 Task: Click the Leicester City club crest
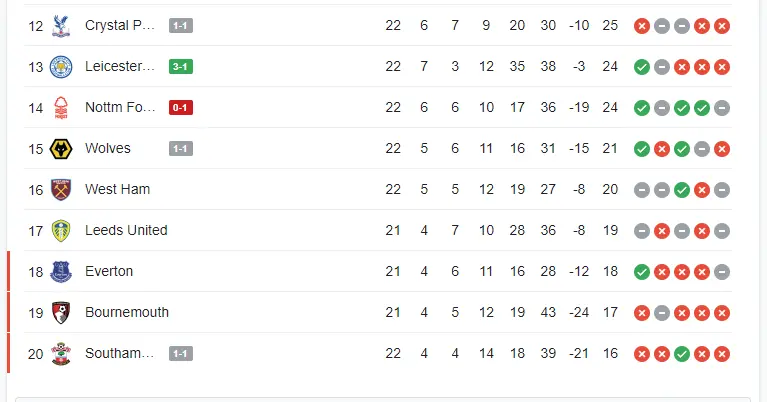click(62, 66)
